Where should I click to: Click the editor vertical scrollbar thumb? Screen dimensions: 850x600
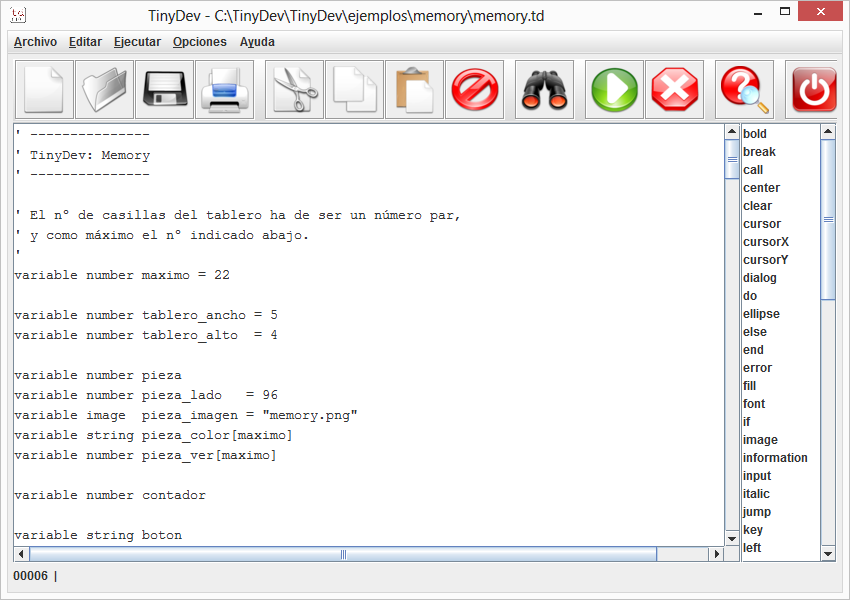click(x=732, y=159)
